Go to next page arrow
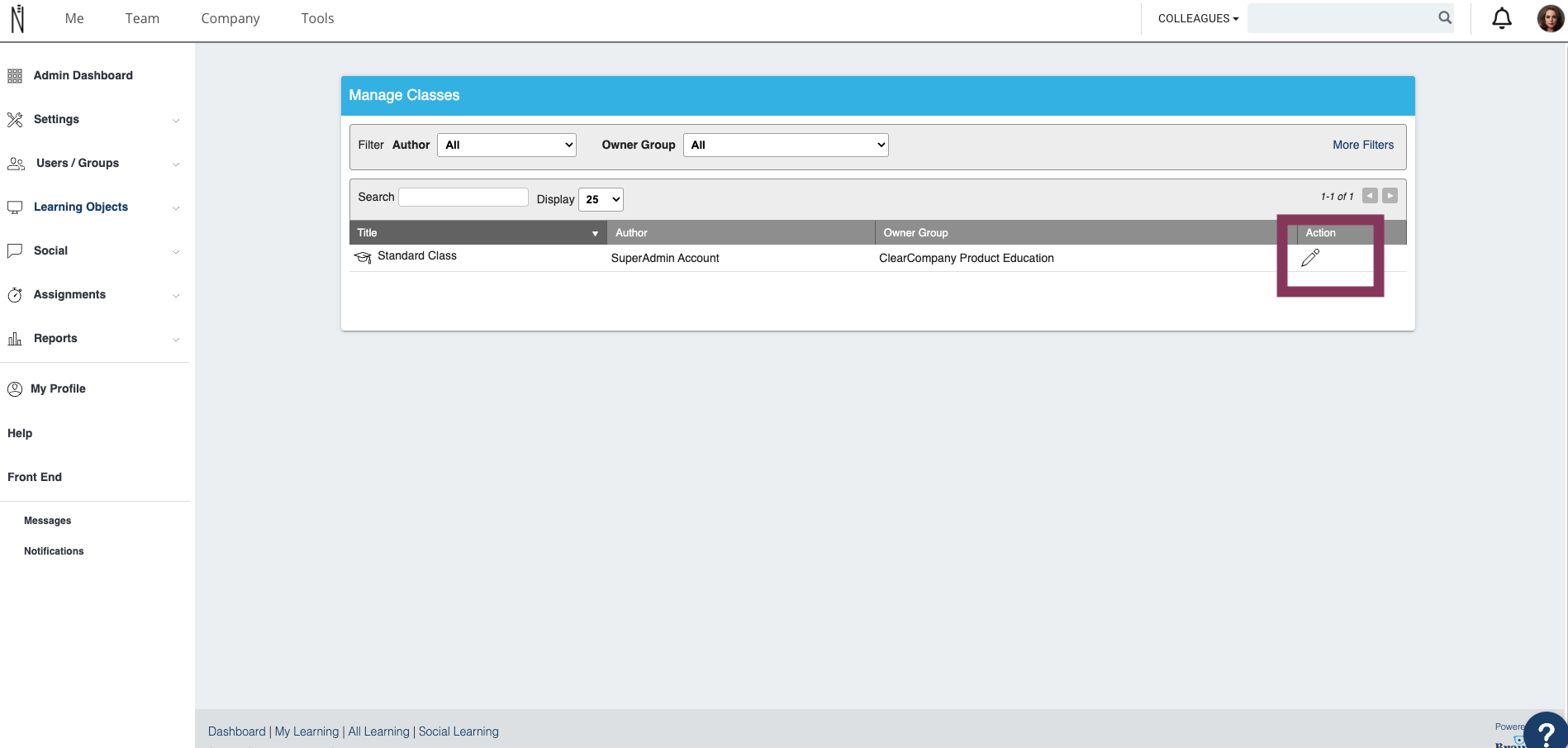 [x=1390, y=196]
